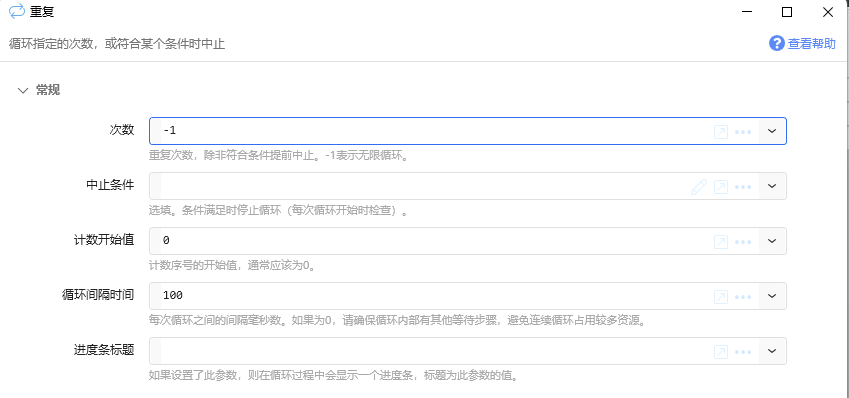The width and height of the screenshot is (849, 398).
Task: Click the description '循环指定的次数，或符合某个条件时中止'
Action: click(x=117, y=44)
